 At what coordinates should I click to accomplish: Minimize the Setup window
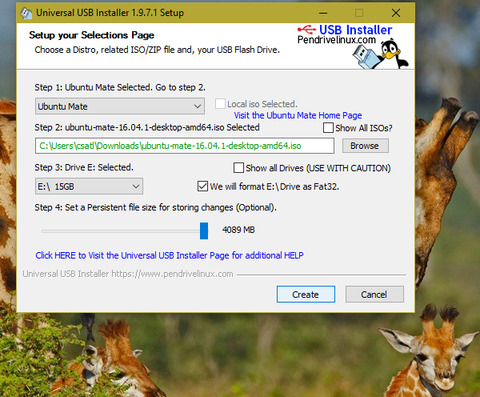pos(323,13)
